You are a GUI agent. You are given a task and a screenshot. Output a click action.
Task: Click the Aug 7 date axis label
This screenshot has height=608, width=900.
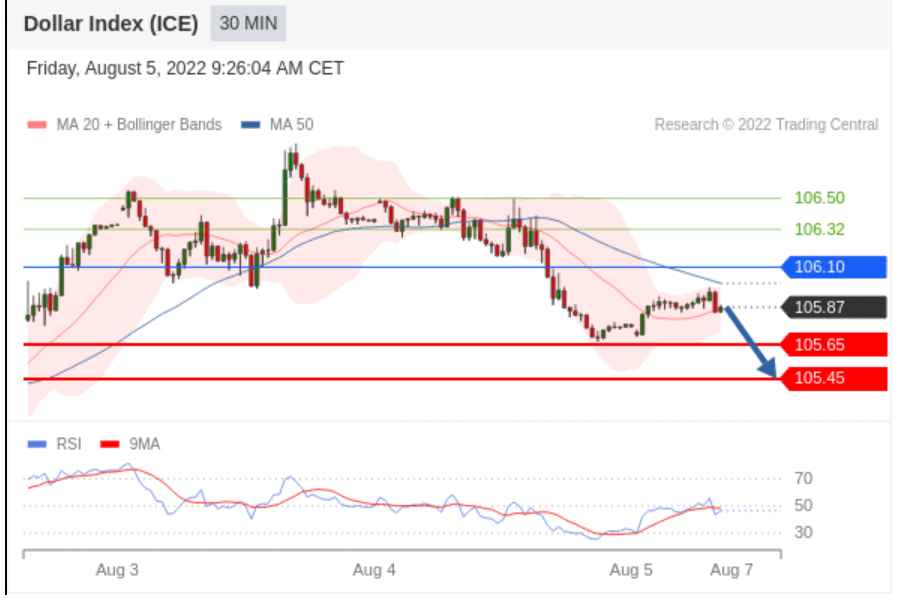[x=731, y=570]
